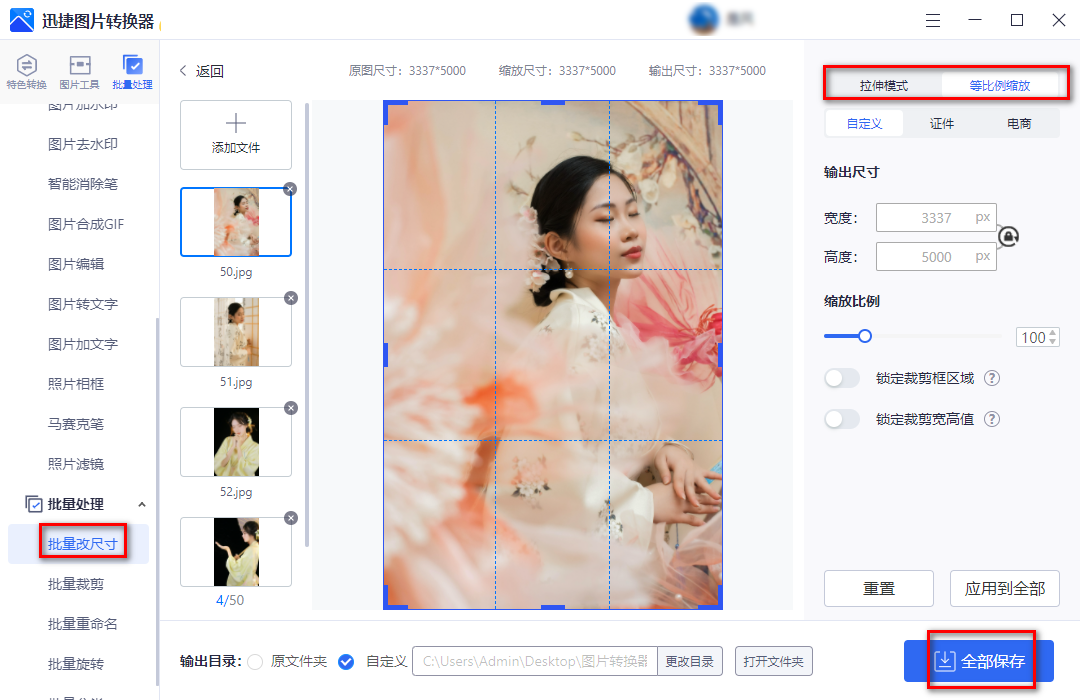Click the 全部保存 button

point(979,661)
